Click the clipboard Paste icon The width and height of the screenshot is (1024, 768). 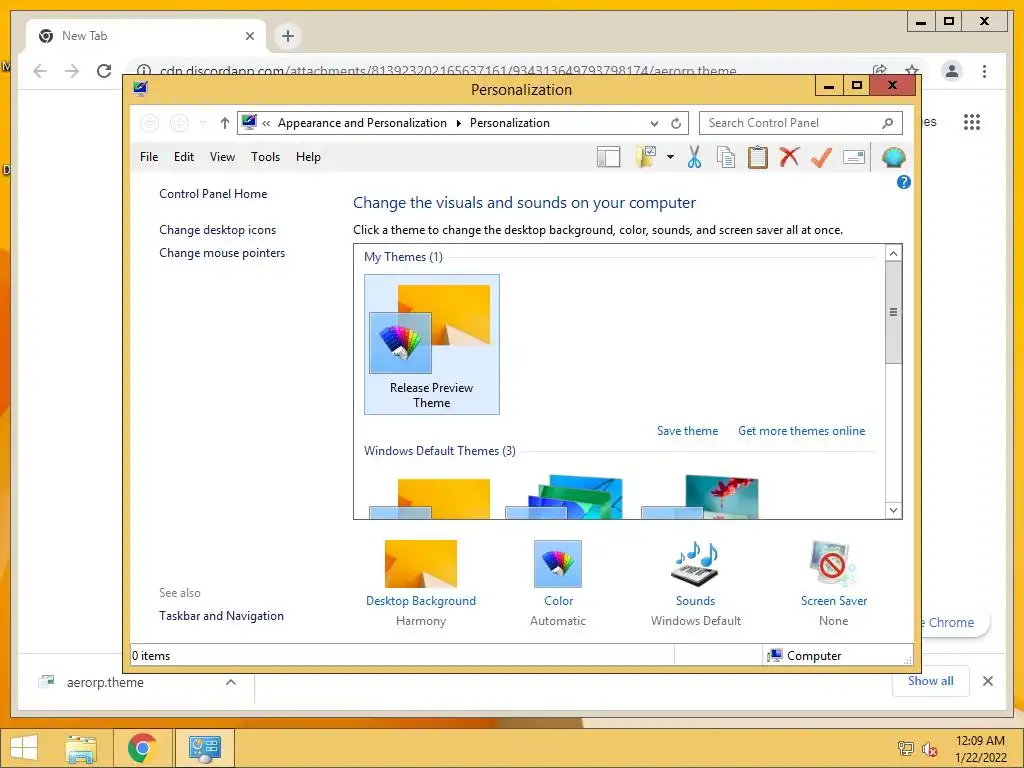pyautogui.click(x=758, y=157)
